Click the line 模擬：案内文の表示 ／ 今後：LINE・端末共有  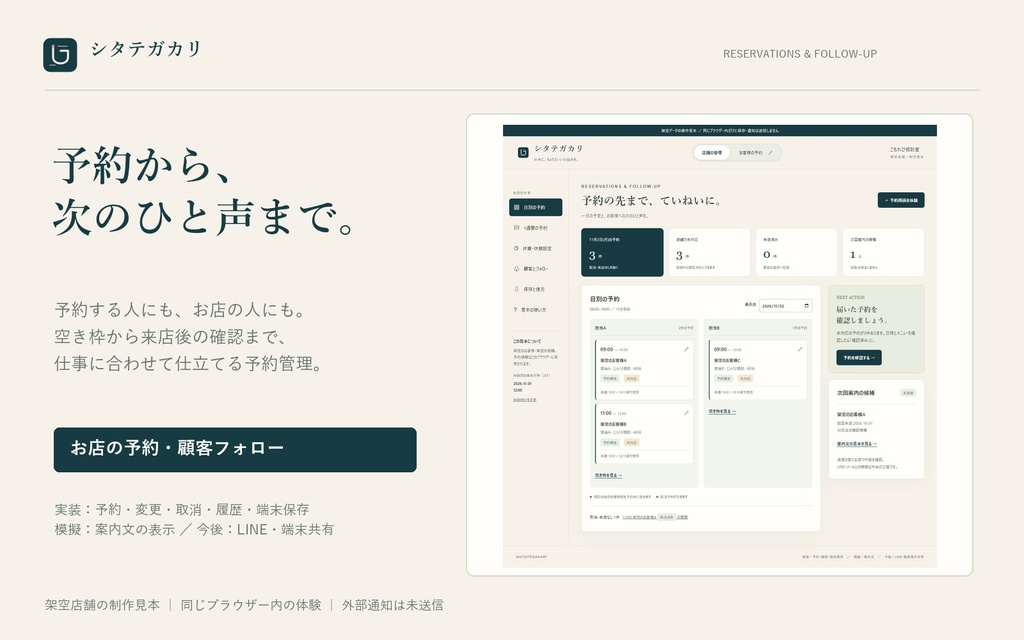click(195, 530)
